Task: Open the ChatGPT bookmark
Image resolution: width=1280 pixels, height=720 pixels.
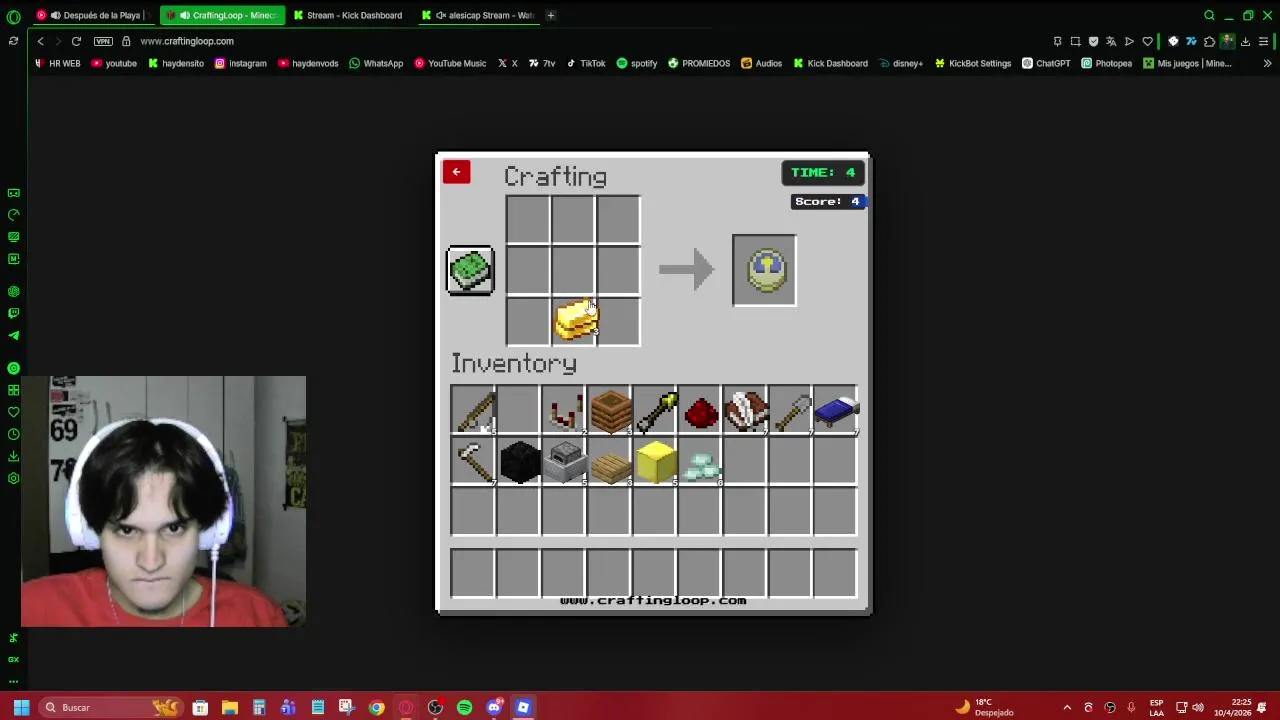Action: [1046, 63]
